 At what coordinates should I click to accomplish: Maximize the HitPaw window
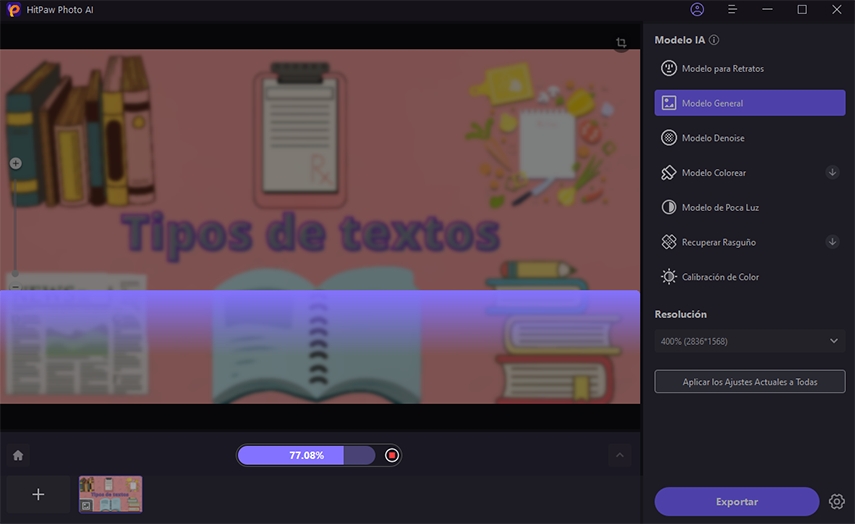point(802,10)
